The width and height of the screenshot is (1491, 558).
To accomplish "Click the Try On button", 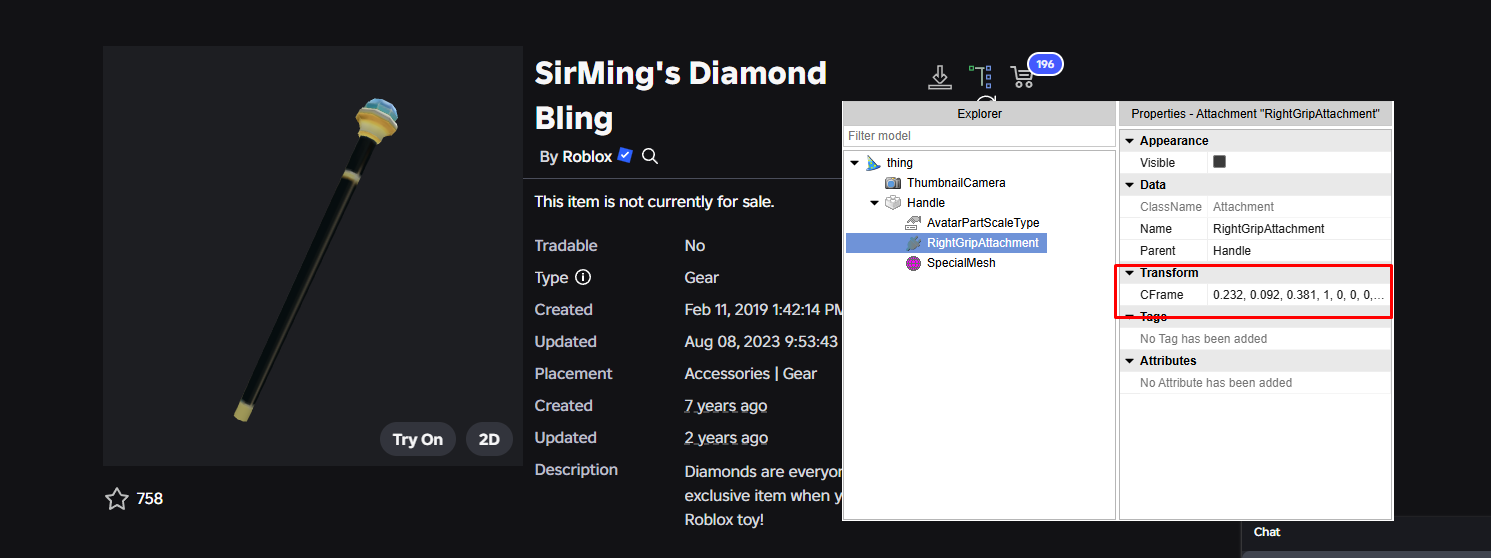I will click(x=418, y=439).
